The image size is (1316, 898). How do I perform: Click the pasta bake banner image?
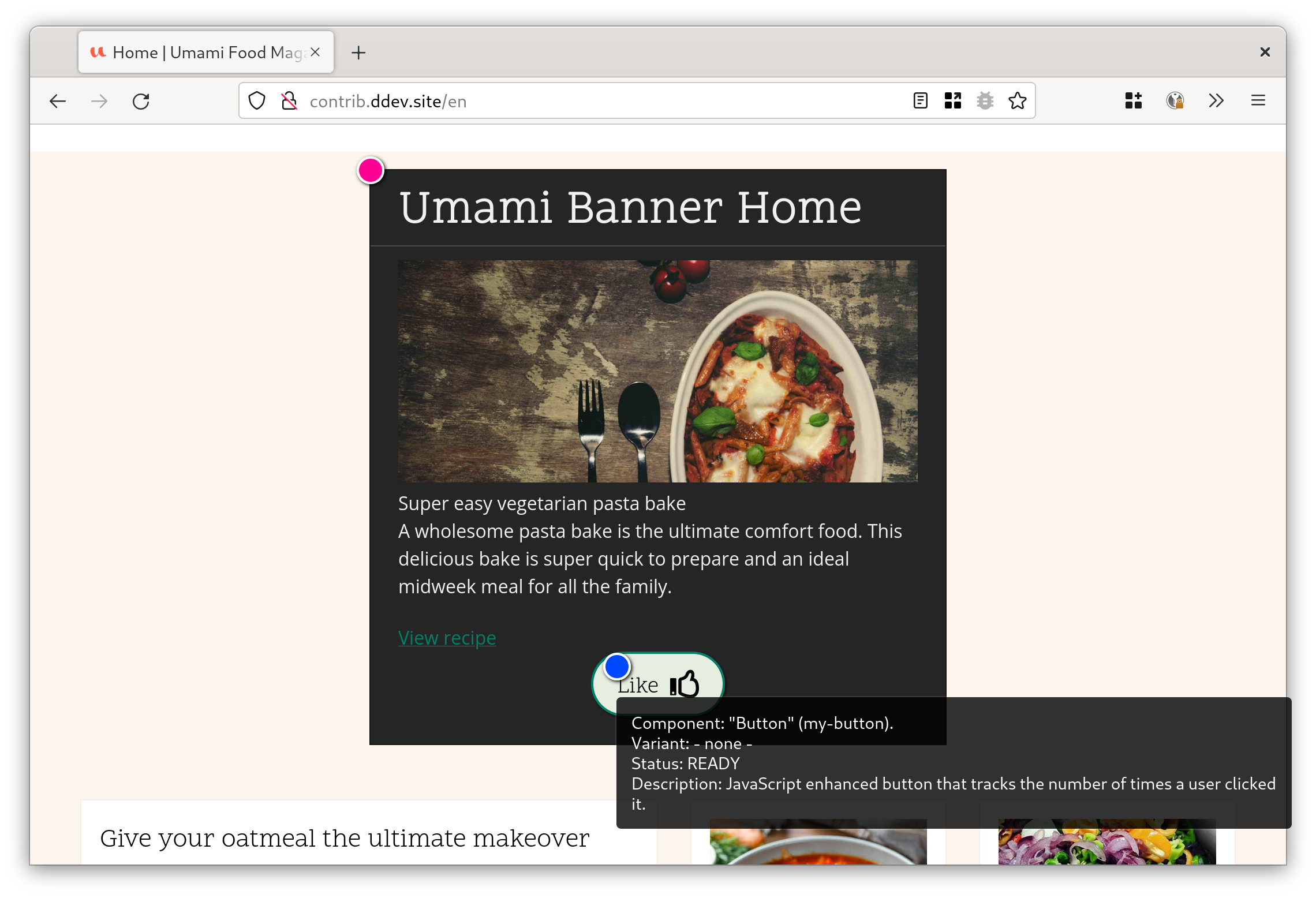tap(657, 371)
